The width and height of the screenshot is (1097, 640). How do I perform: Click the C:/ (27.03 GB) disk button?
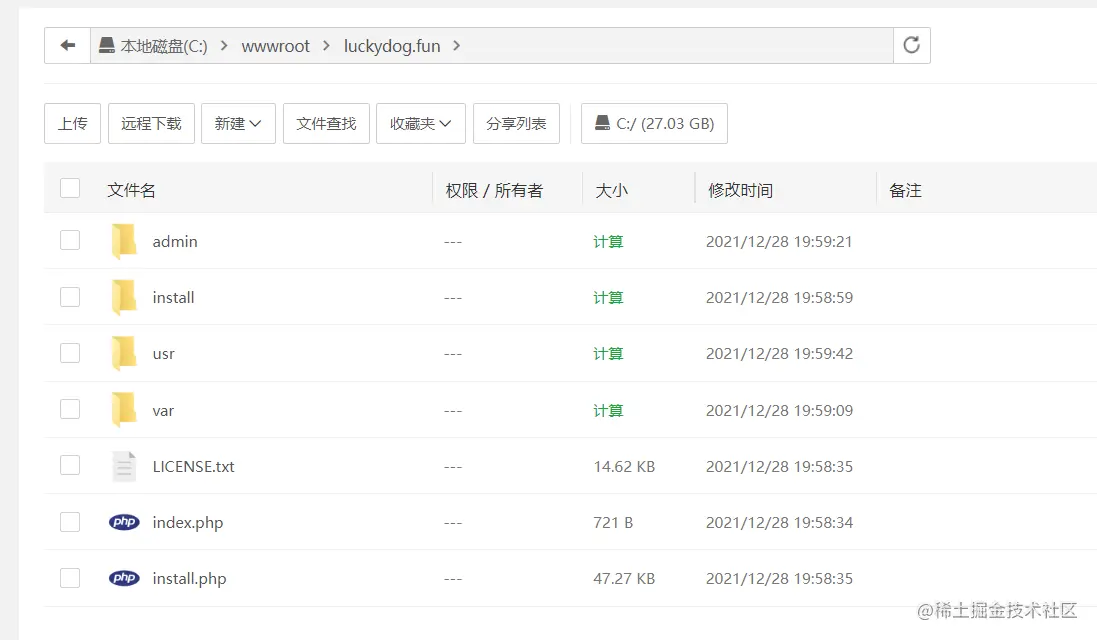[x=654, y=124]
